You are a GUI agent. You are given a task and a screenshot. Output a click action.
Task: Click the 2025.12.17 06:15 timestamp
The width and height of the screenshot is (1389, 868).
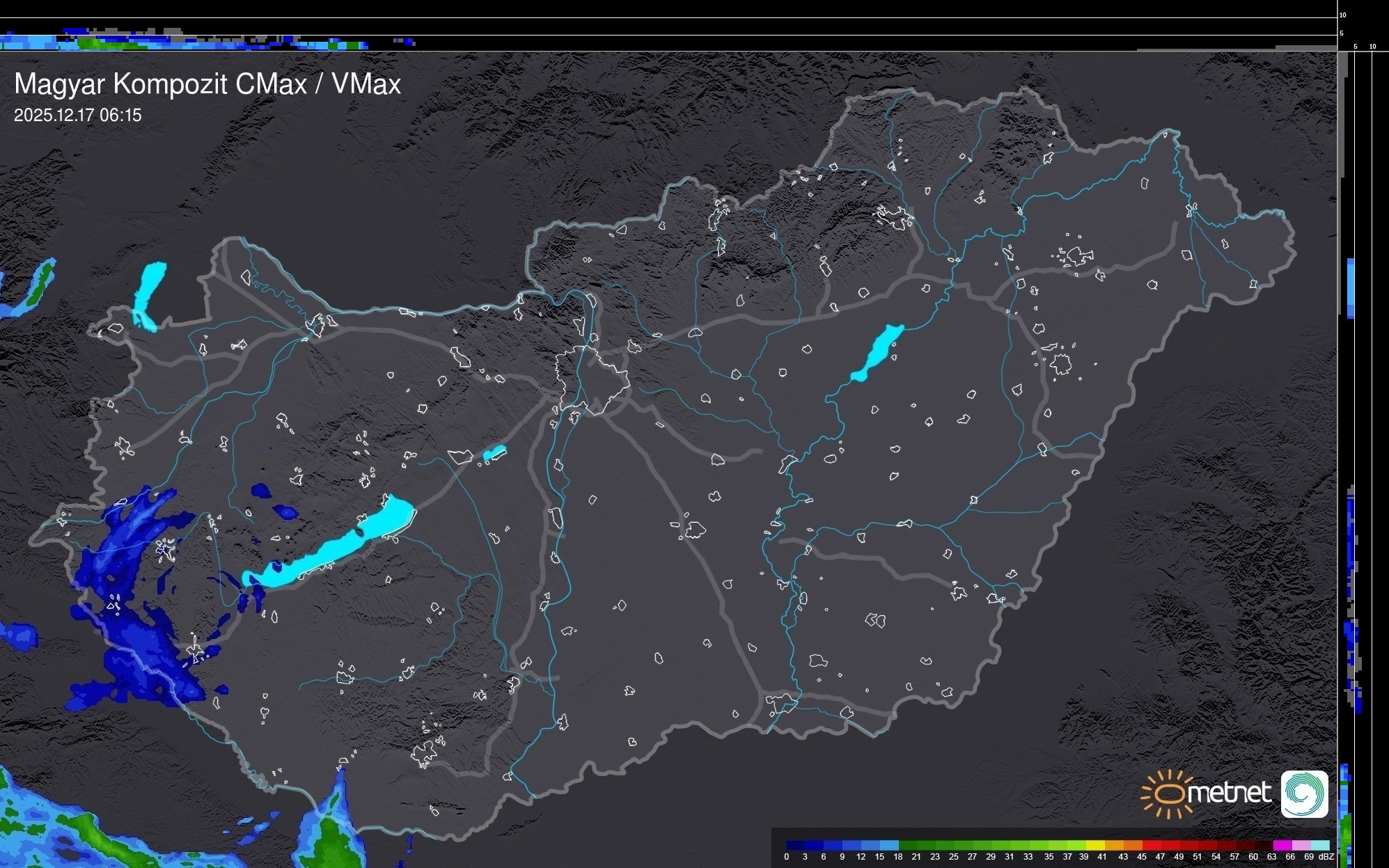point(78,116)
